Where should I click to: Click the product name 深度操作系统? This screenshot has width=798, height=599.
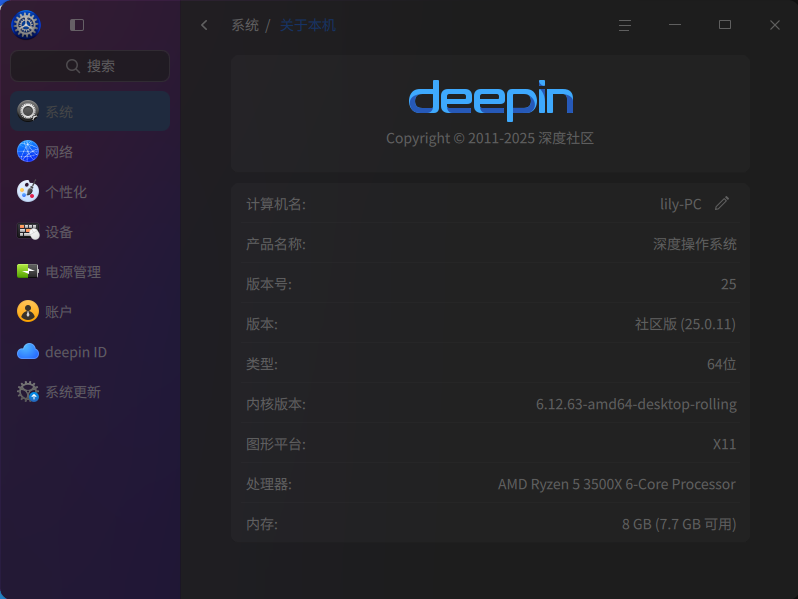(x=695, y=244)
